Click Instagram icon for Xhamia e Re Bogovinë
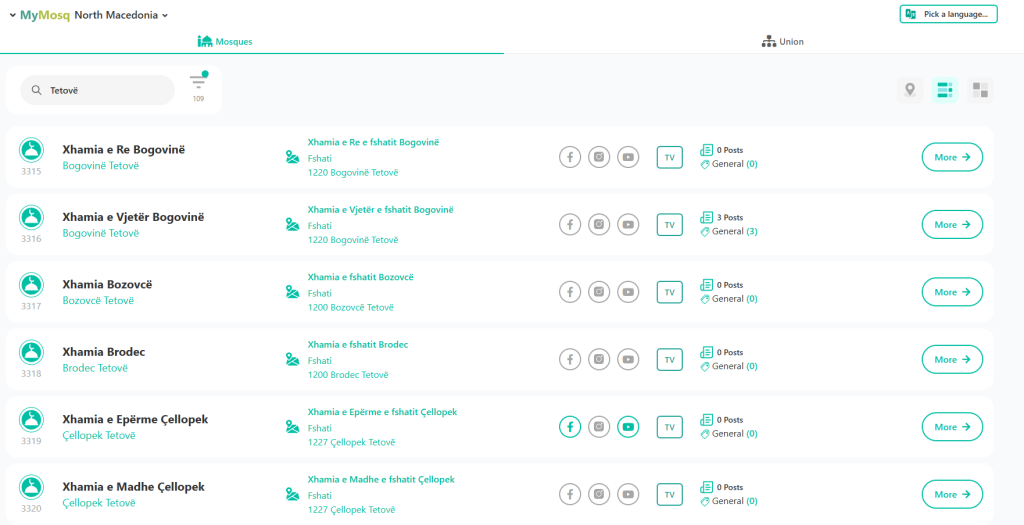The height and width of the screenshot is (525, 1024). [x=599, y=157]
